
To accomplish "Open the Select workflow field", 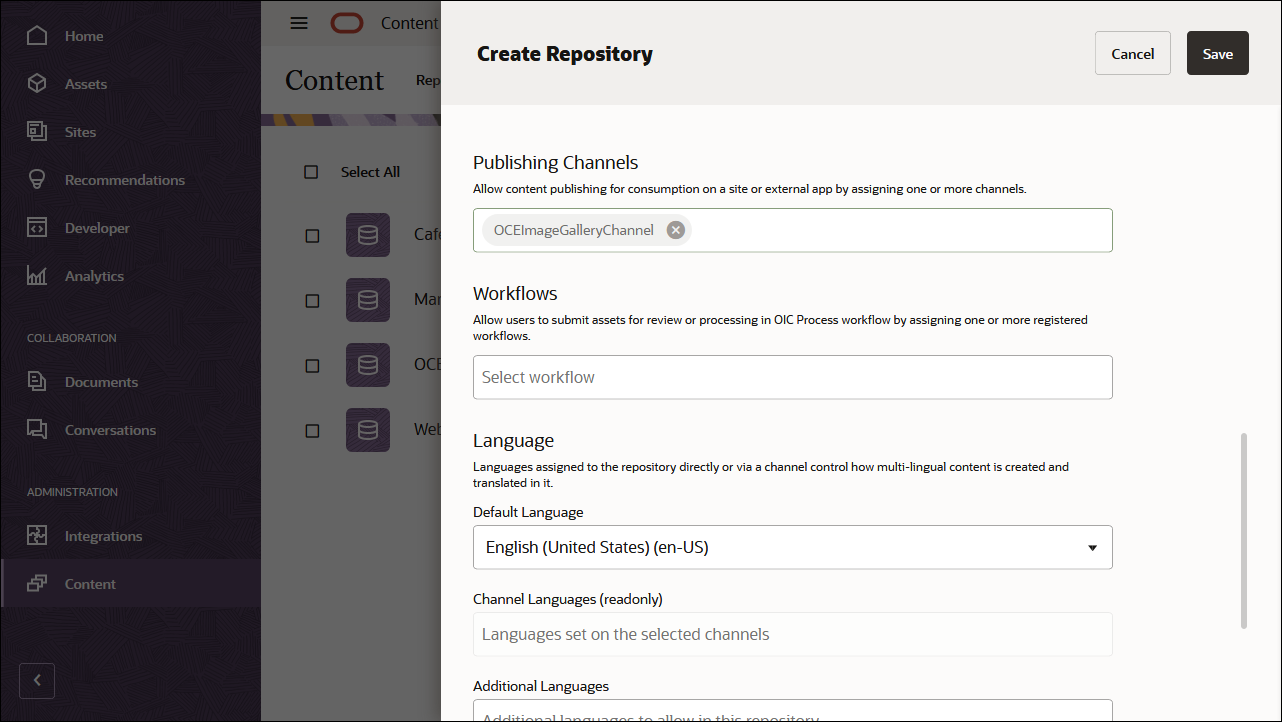I will (792, 377).
